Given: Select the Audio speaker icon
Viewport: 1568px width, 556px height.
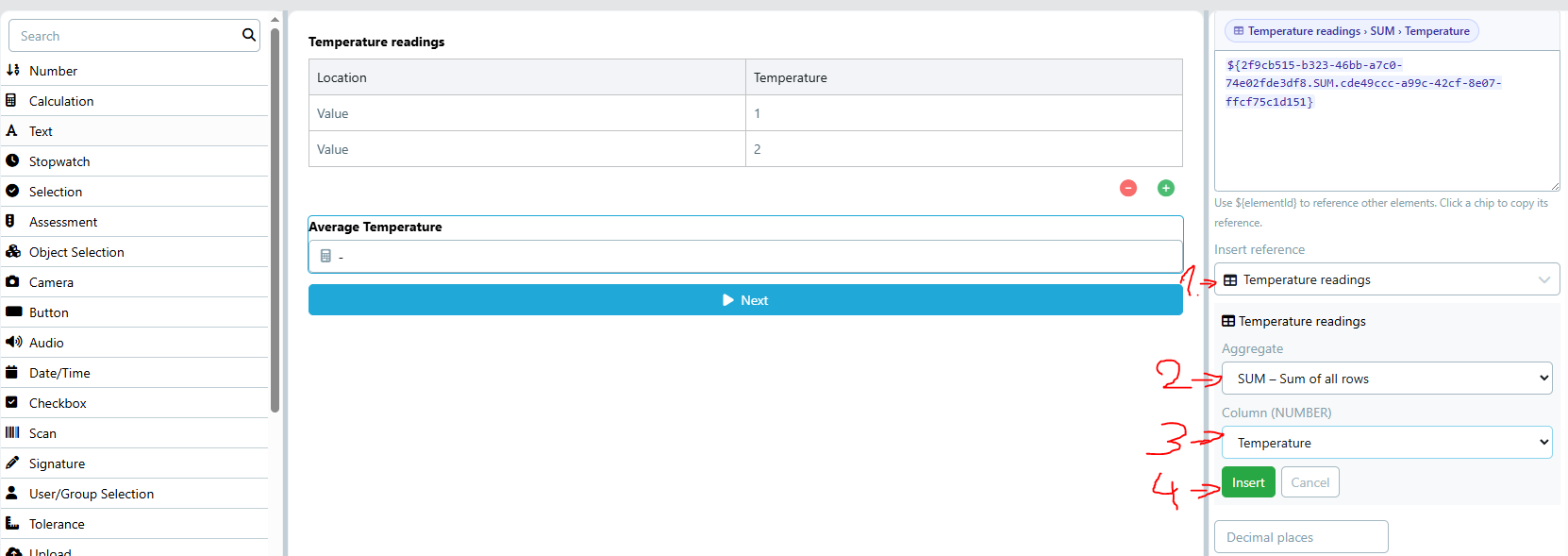Looking at the screenshot, I should coord(13,342).
